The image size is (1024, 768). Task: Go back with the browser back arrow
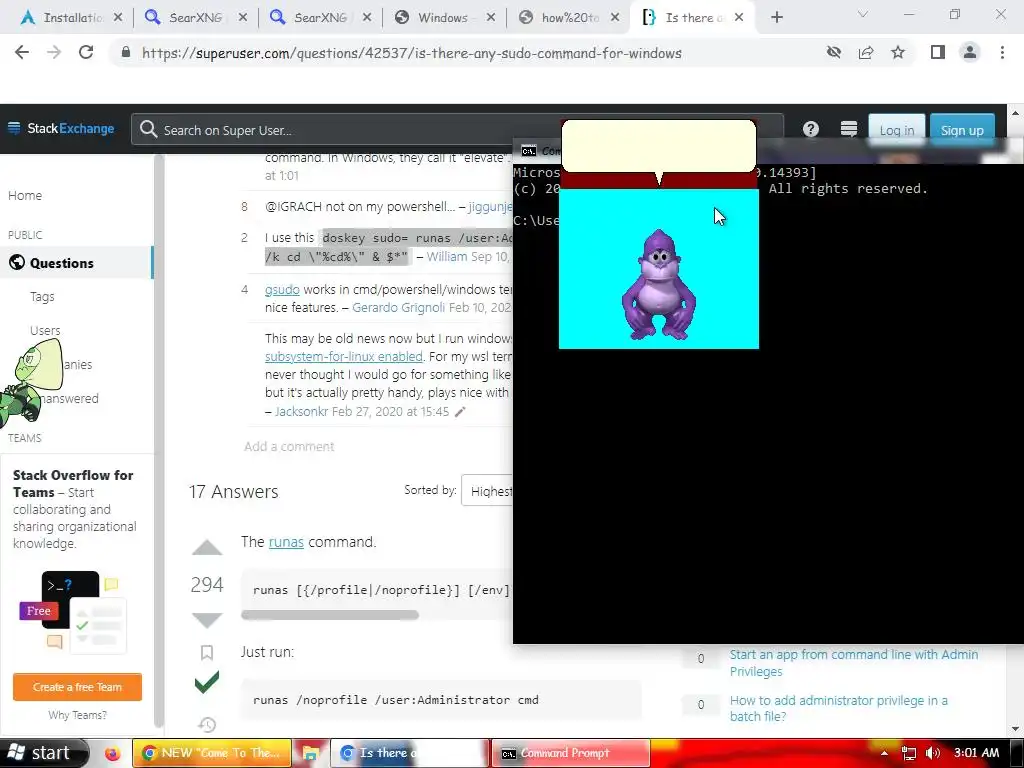click(22, 52)
